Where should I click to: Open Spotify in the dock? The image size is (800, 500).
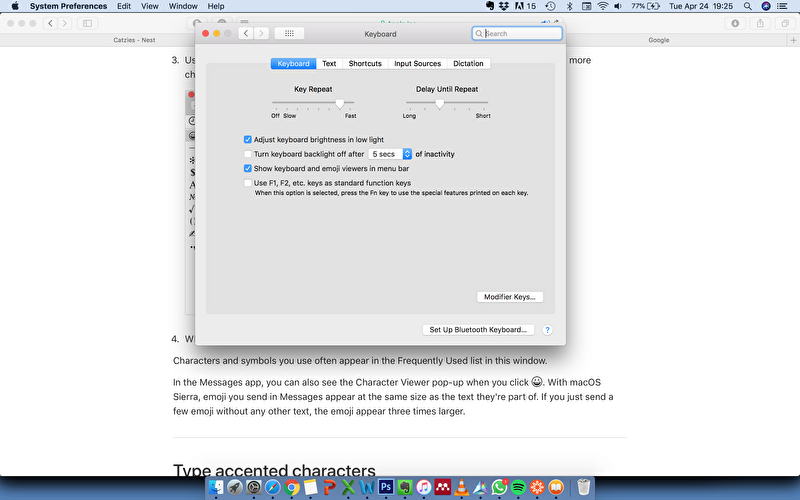[x=519, y=488]
